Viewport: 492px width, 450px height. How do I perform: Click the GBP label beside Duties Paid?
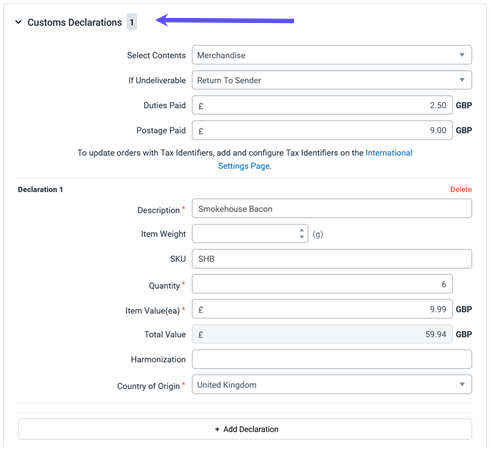pos(464,105)
